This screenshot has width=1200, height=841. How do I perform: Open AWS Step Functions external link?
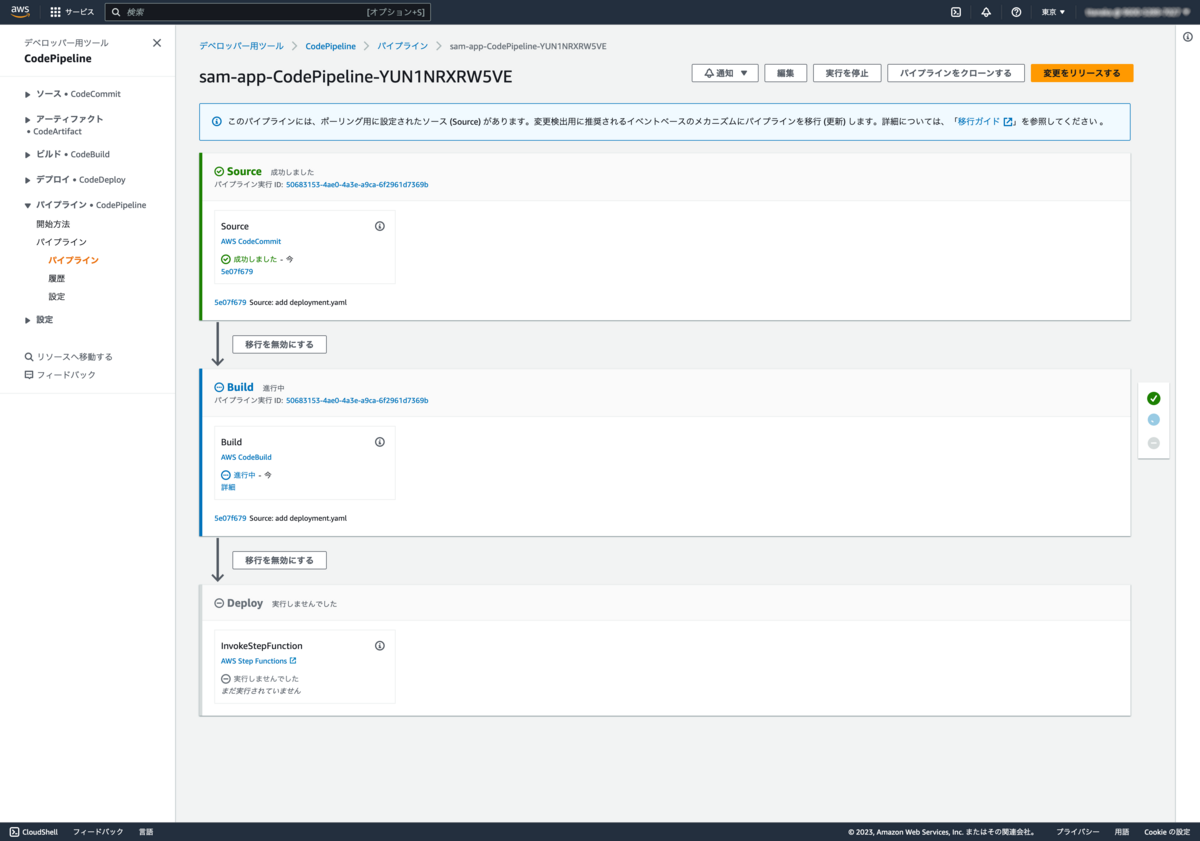click(258, 661)
